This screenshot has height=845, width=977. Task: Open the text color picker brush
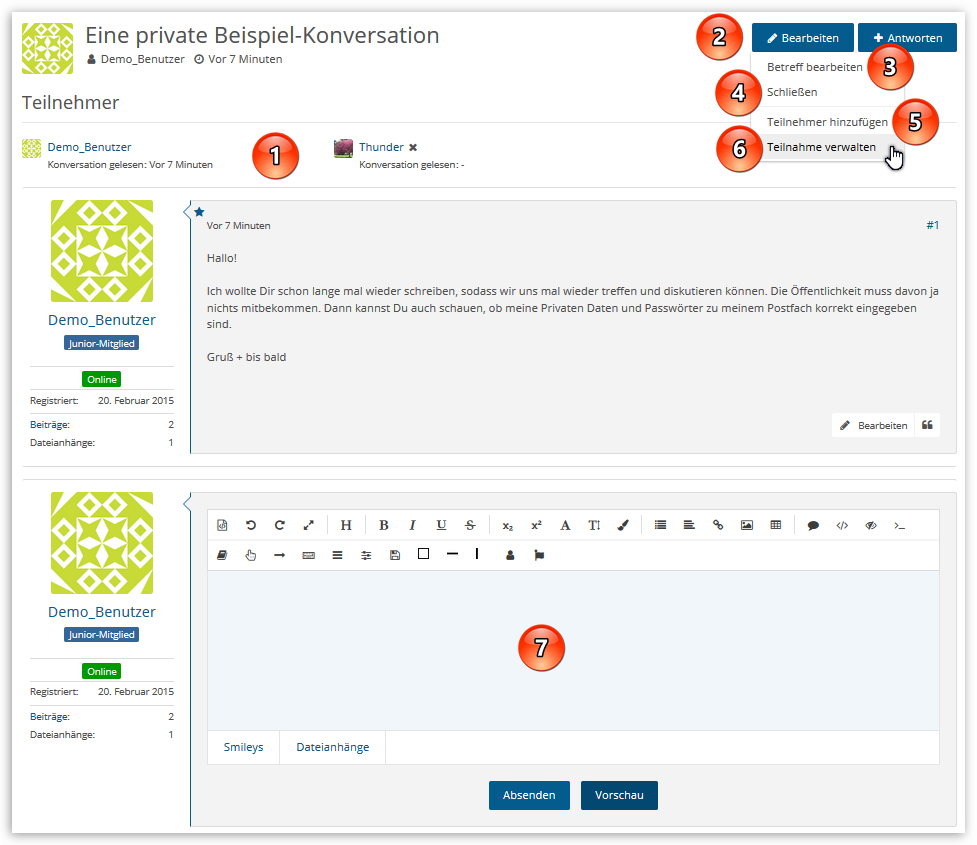[x=623, y=525]
